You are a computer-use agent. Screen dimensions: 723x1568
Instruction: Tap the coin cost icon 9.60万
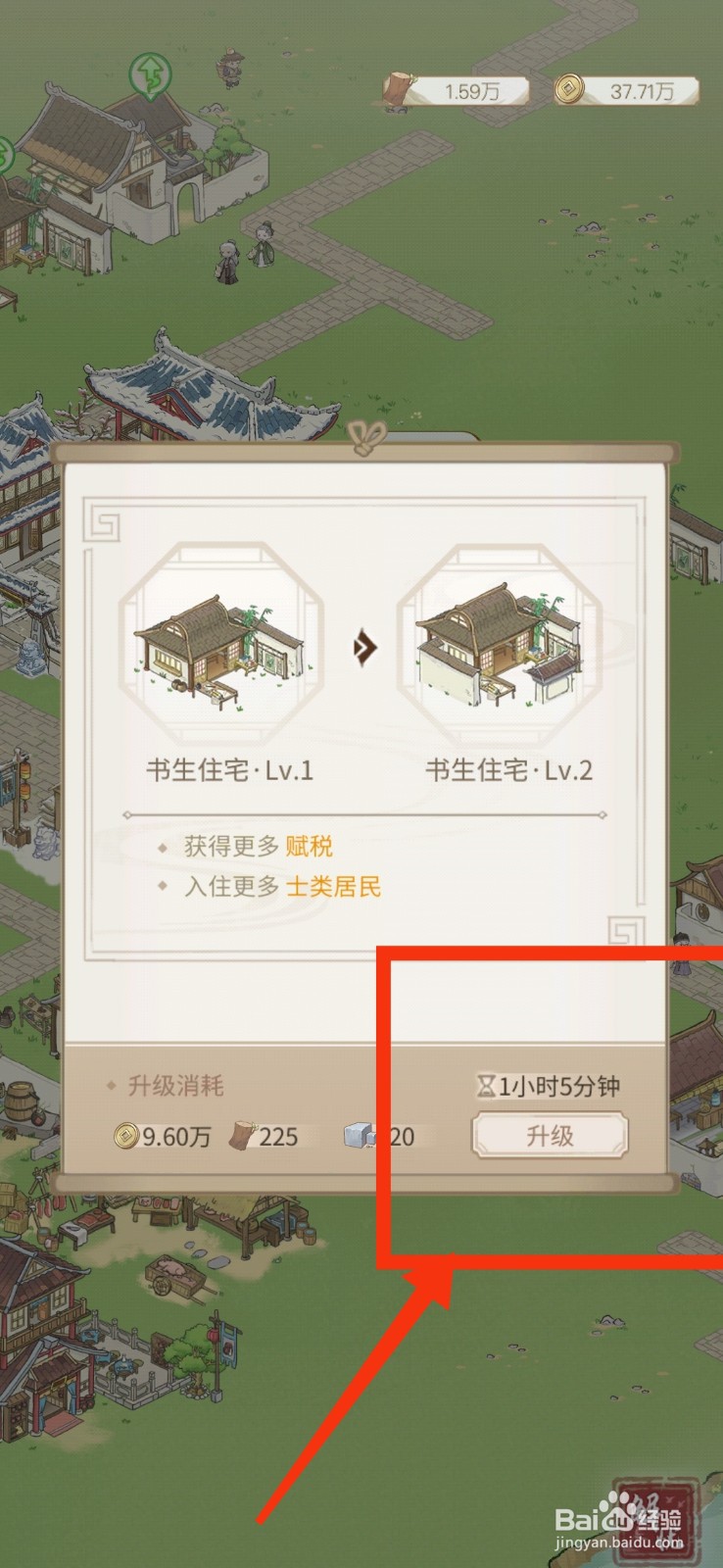pyautogui.click(x=125, y=1136)
